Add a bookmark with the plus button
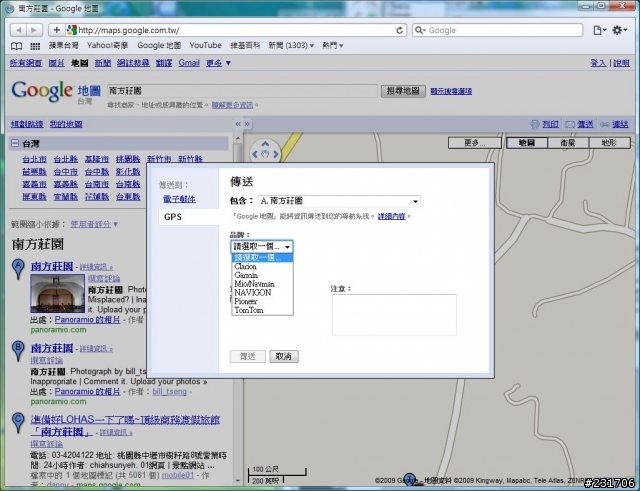The image size is (640, 491). [x=56, y=30]
